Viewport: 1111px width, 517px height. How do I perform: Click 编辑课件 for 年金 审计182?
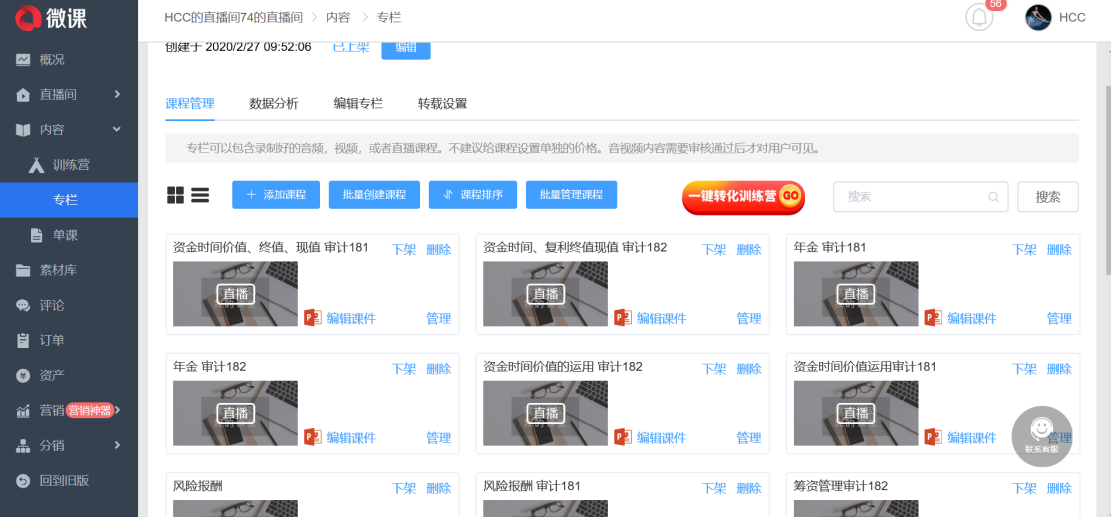[x=351, y=438]
